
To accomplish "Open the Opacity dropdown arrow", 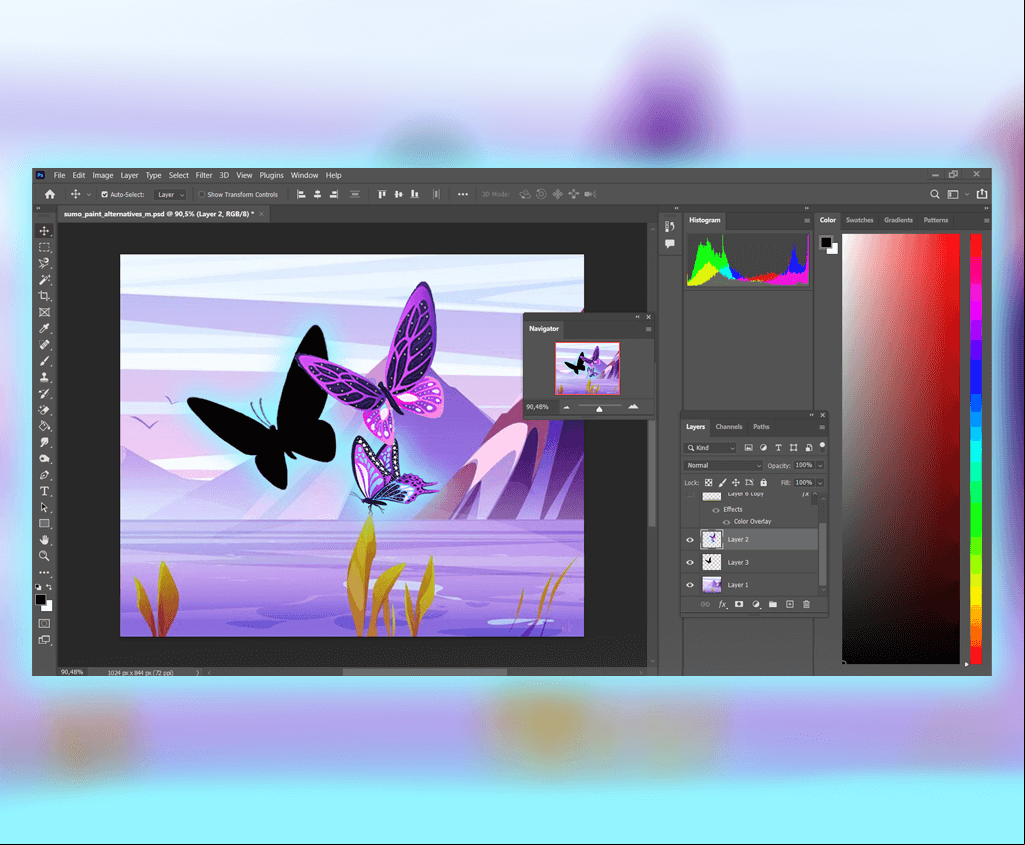I will pos(820,465).
